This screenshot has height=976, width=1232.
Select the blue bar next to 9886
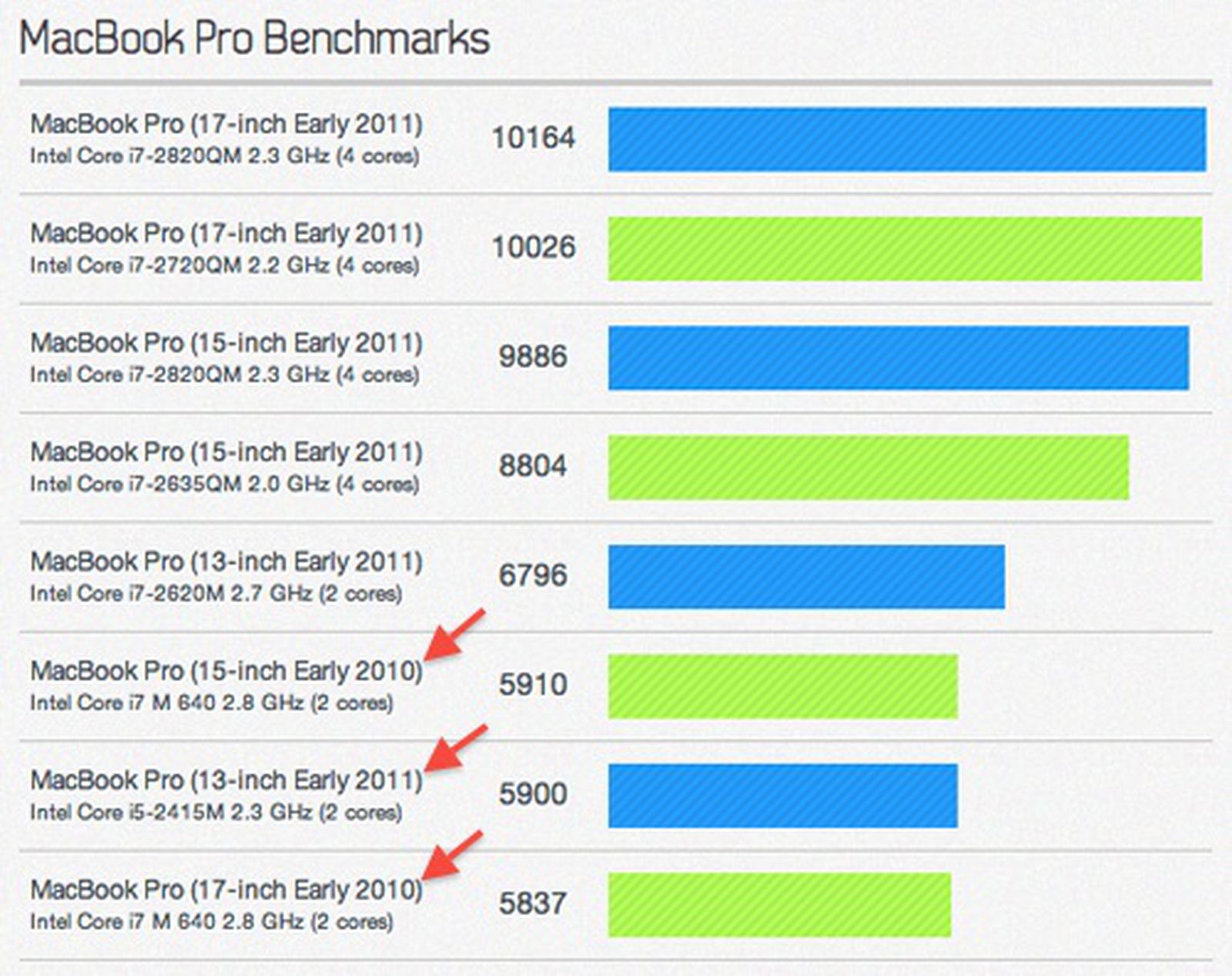[898, 358]
